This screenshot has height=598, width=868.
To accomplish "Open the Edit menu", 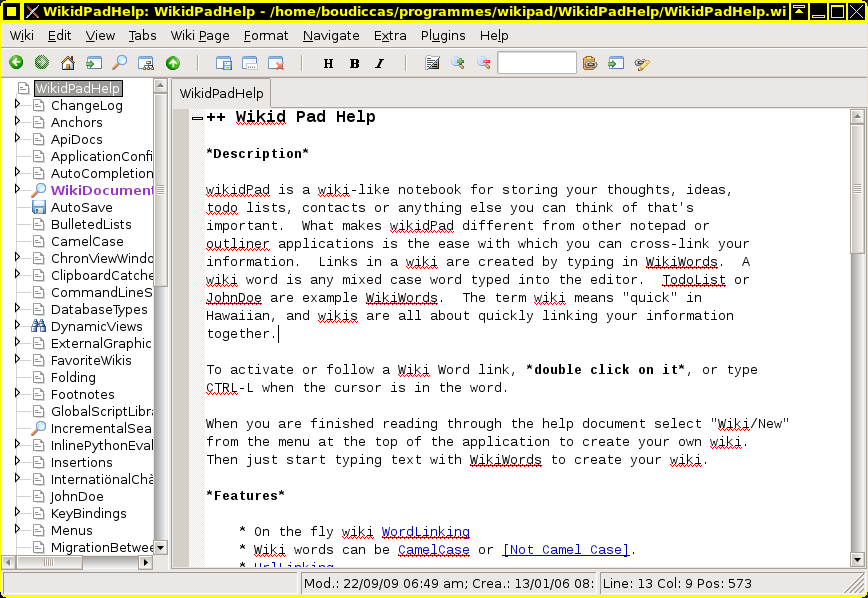I will pos(59,35).
